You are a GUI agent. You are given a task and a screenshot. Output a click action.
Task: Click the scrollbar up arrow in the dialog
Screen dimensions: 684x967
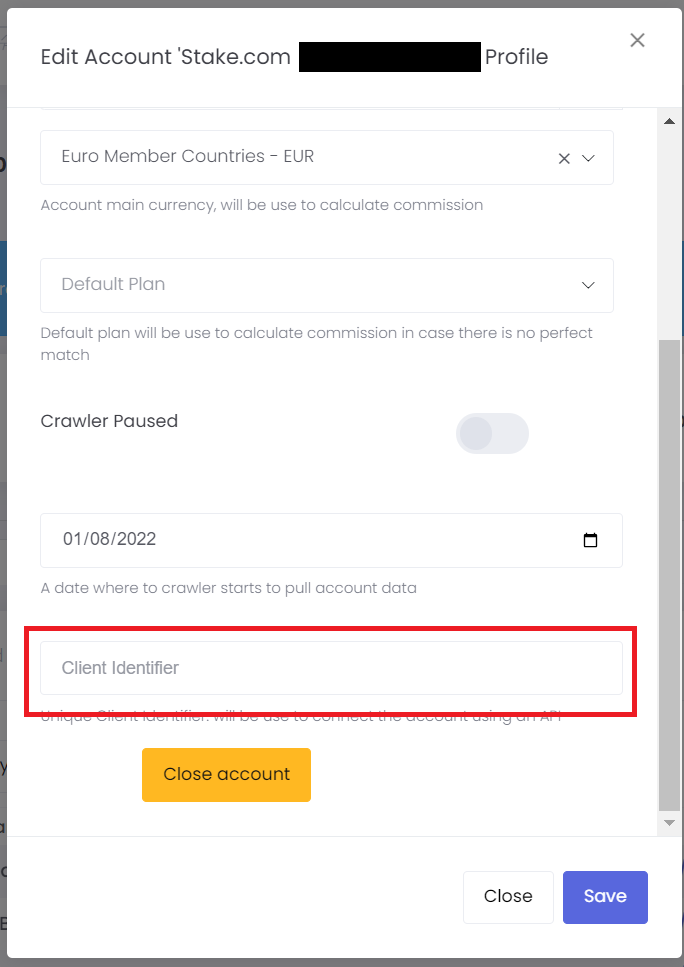(x=669, y=121)
